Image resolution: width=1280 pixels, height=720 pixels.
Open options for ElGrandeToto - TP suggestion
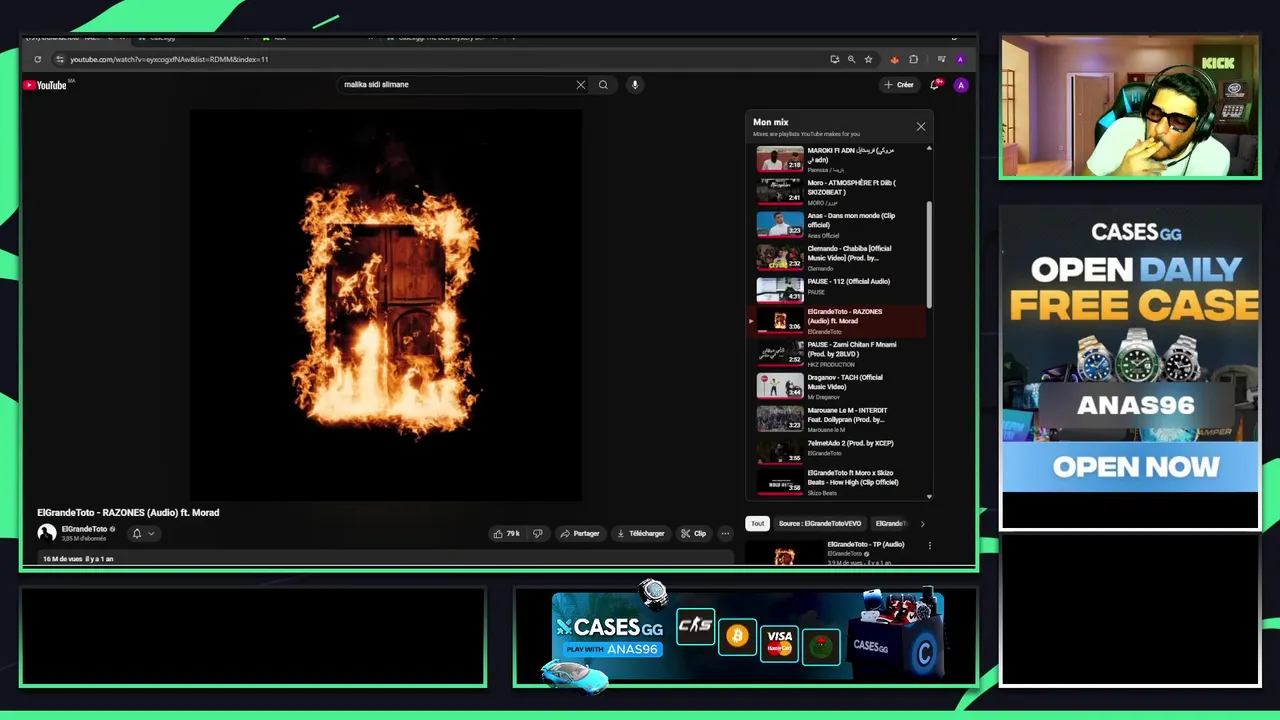point(929,546)
